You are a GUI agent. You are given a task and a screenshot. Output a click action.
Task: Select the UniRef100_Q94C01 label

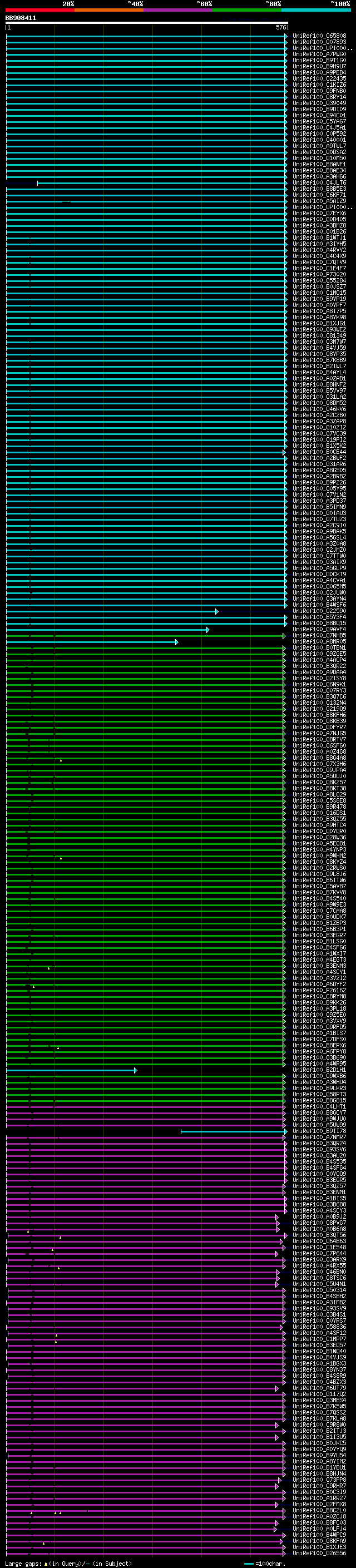[x=319, y=115]
